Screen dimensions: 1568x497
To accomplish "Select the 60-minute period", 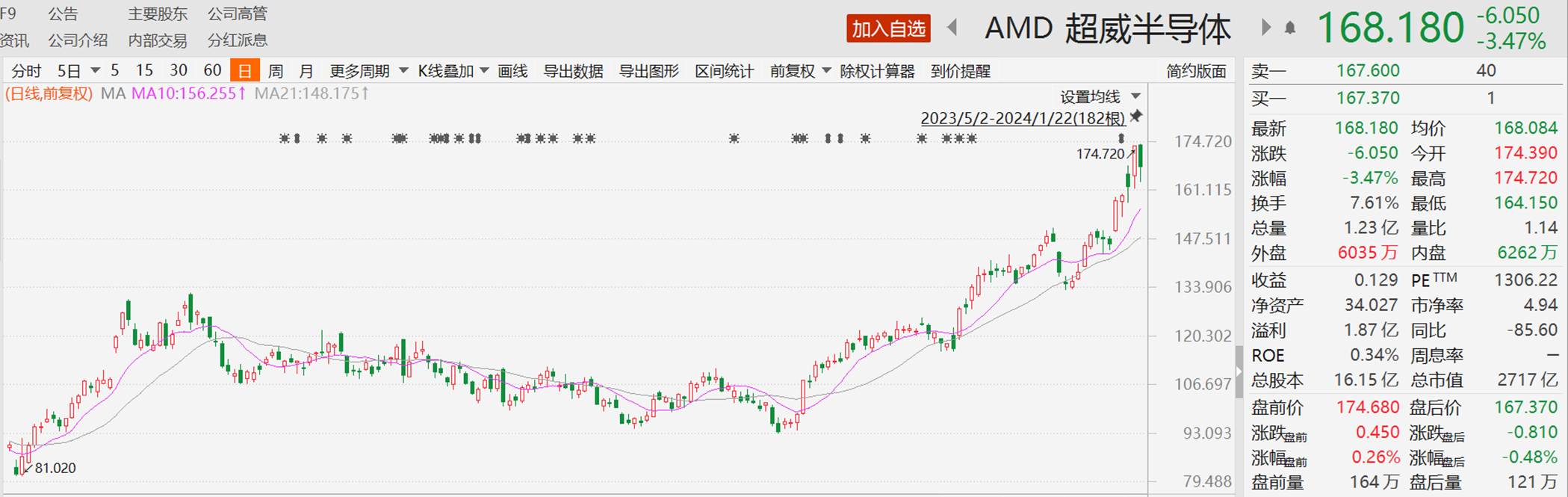I will tap(212, 71).
